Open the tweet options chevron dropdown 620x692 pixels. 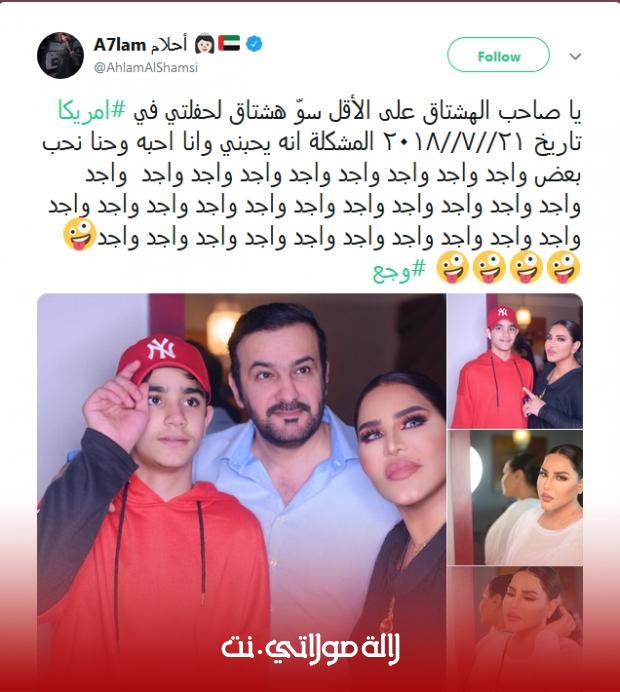click(x=575, y=56)
